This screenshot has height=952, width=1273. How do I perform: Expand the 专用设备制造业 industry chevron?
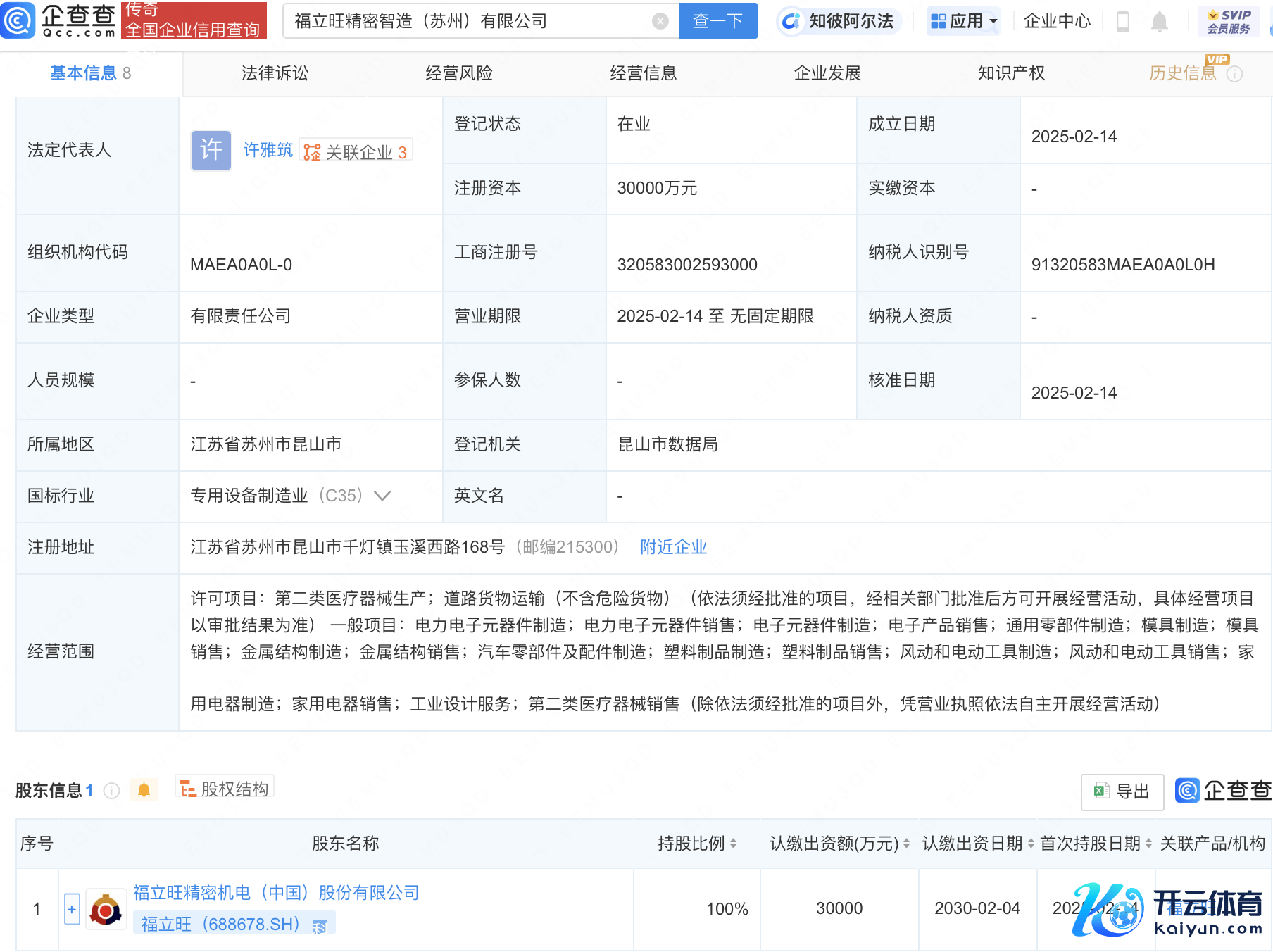382,496
